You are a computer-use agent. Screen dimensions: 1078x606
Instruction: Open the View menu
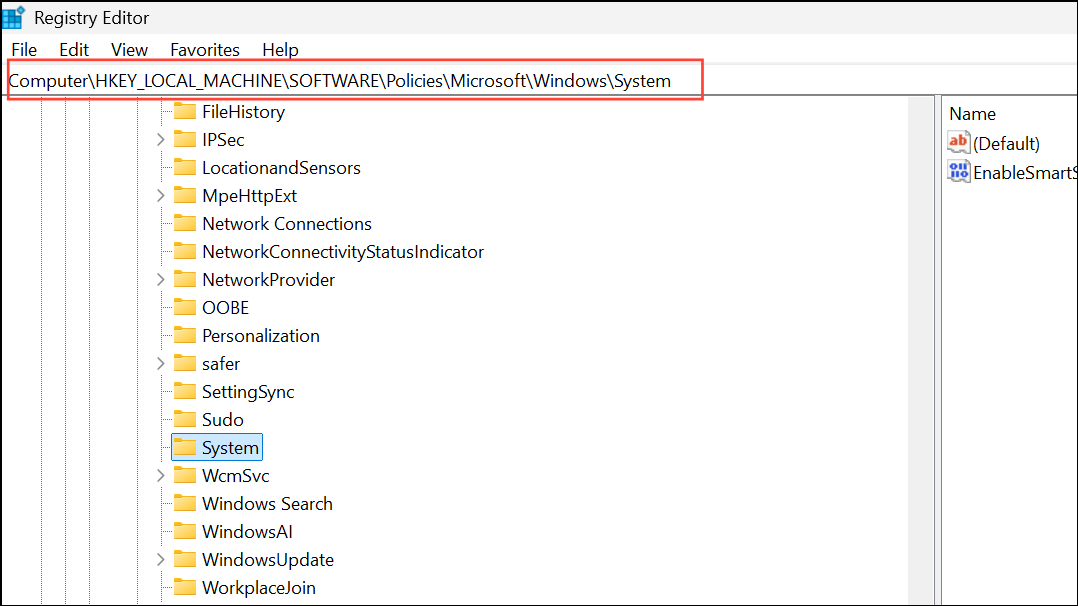[129, 50]
